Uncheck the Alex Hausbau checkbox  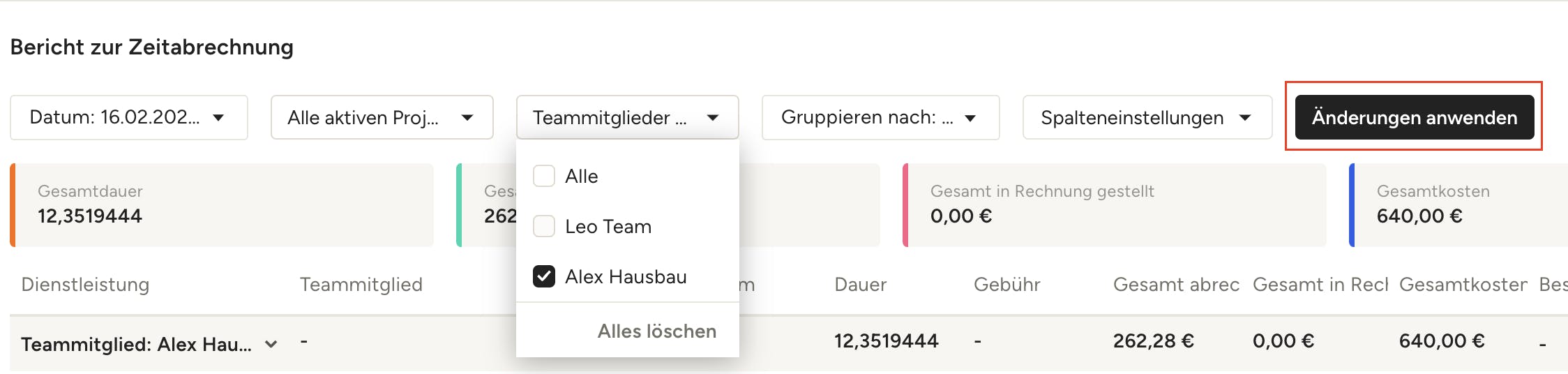[544, 276]
